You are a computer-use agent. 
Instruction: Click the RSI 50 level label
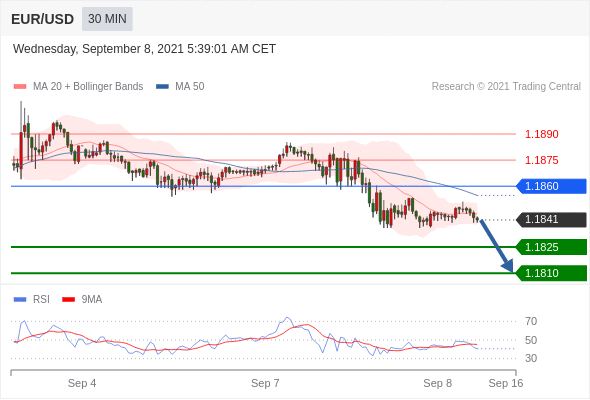531,340
